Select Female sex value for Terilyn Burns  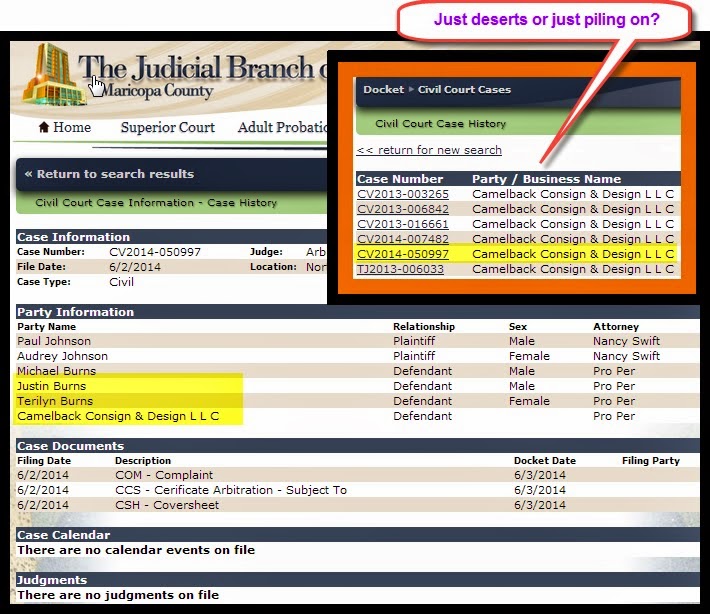pyautogui.click(x=529, y=401)
